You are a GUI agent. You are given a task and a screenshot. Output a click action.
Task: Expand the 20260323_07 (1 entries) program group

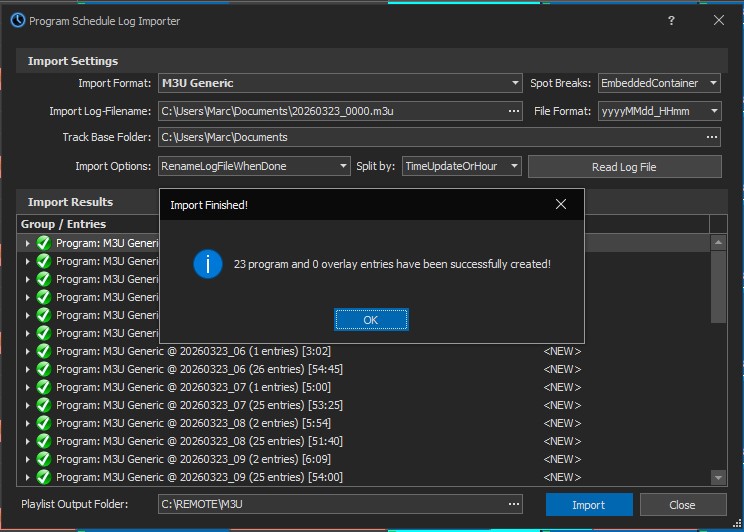click(x=27, y=387)
